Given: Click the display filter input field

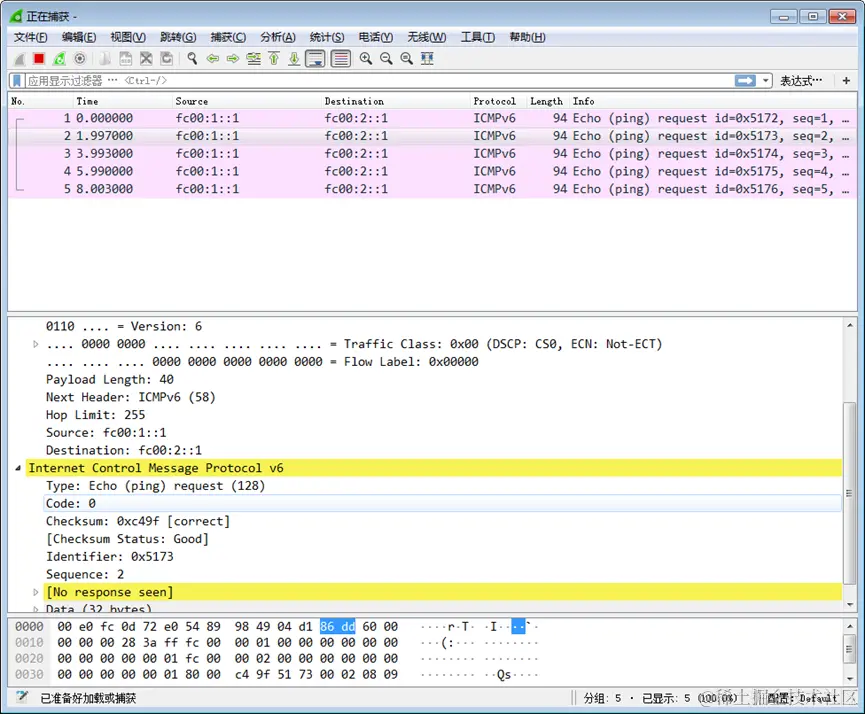Looking at the screenshot, I should click(x=380, y=81).
